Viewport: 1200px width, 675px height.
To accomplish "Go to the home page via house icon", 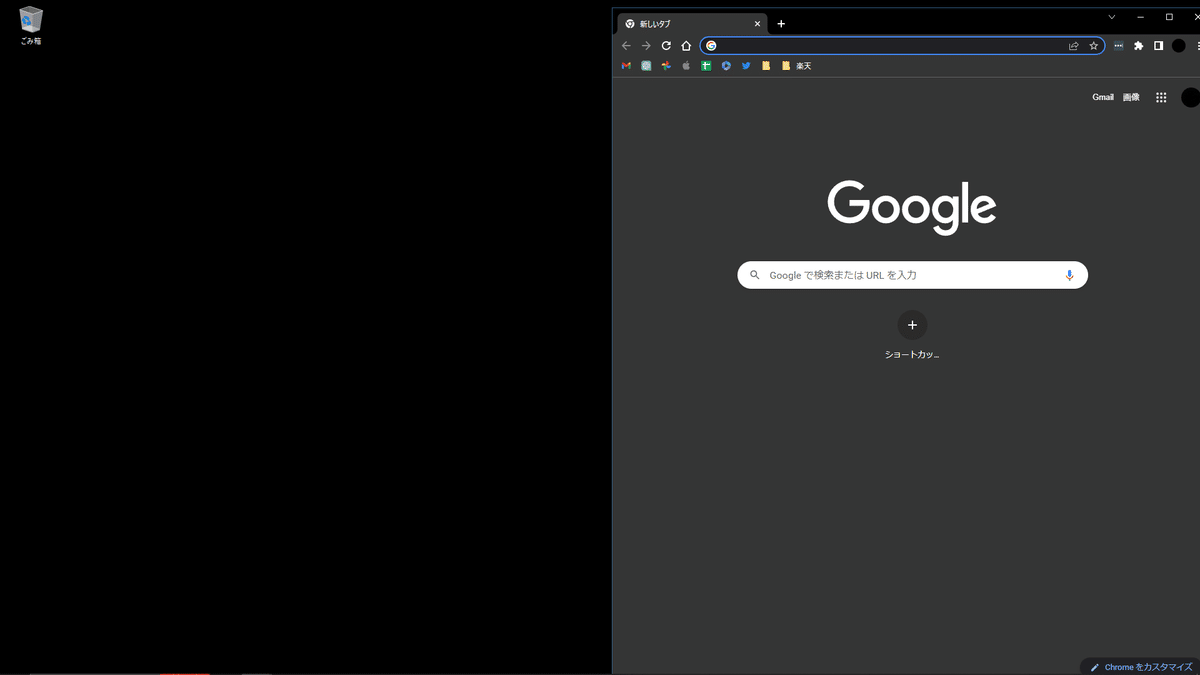I will [686, 46].
